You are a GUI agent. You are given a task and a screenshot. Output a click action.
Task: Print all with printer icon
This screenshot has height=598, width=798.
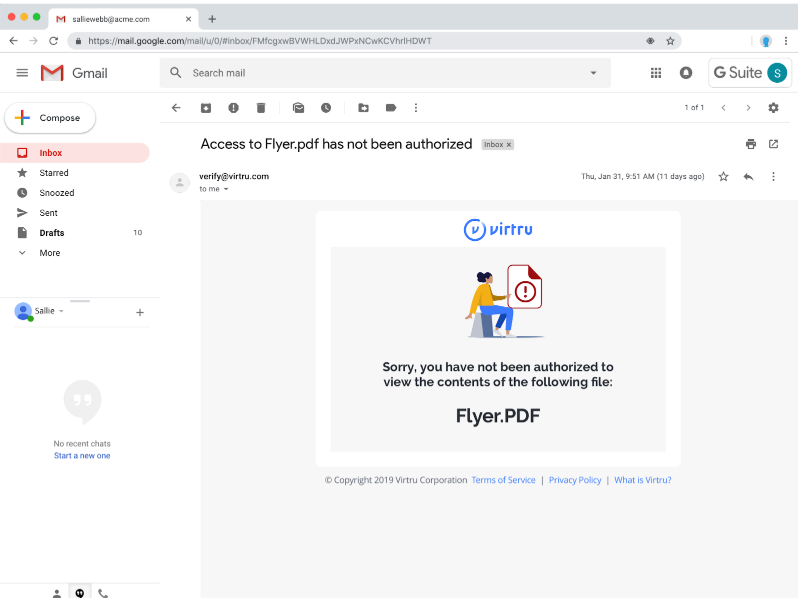(x=751, y=144)
